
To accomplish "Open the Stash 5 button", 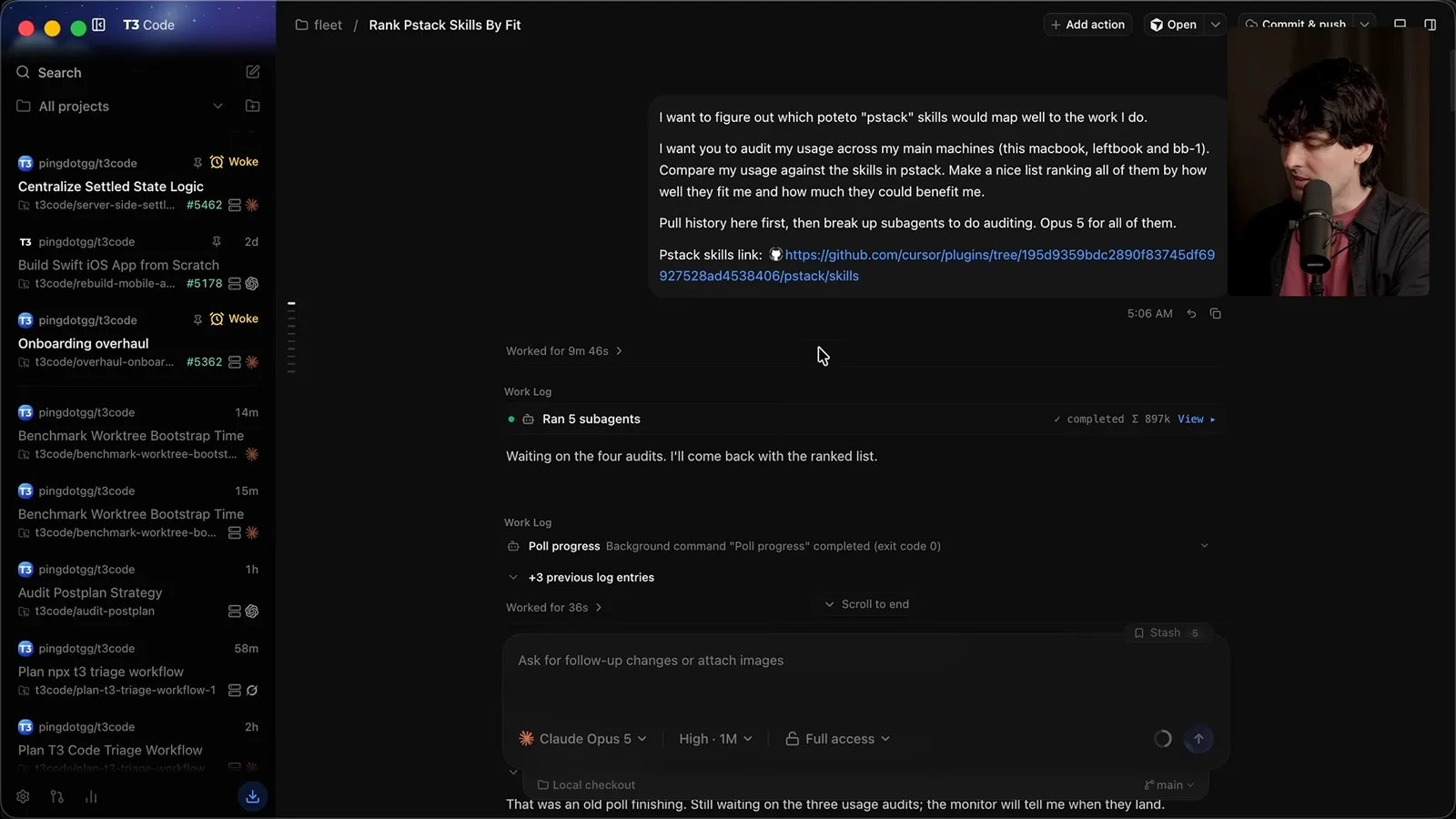I will pyautogui.click(x=1167, y=632).
